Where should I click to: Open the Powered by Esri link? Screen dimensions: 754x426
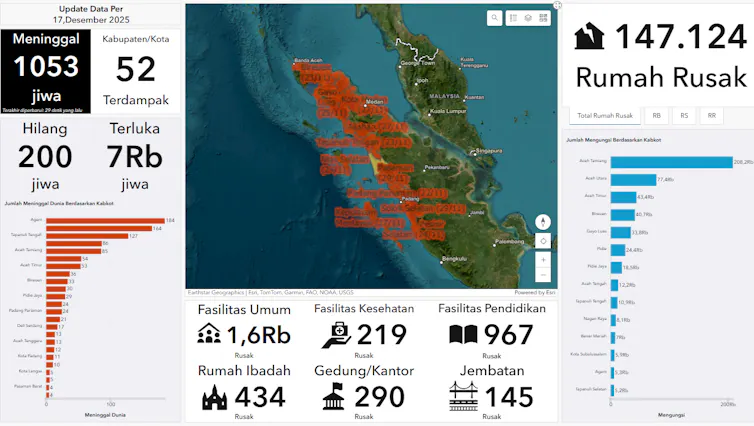(x=535, y=292)
